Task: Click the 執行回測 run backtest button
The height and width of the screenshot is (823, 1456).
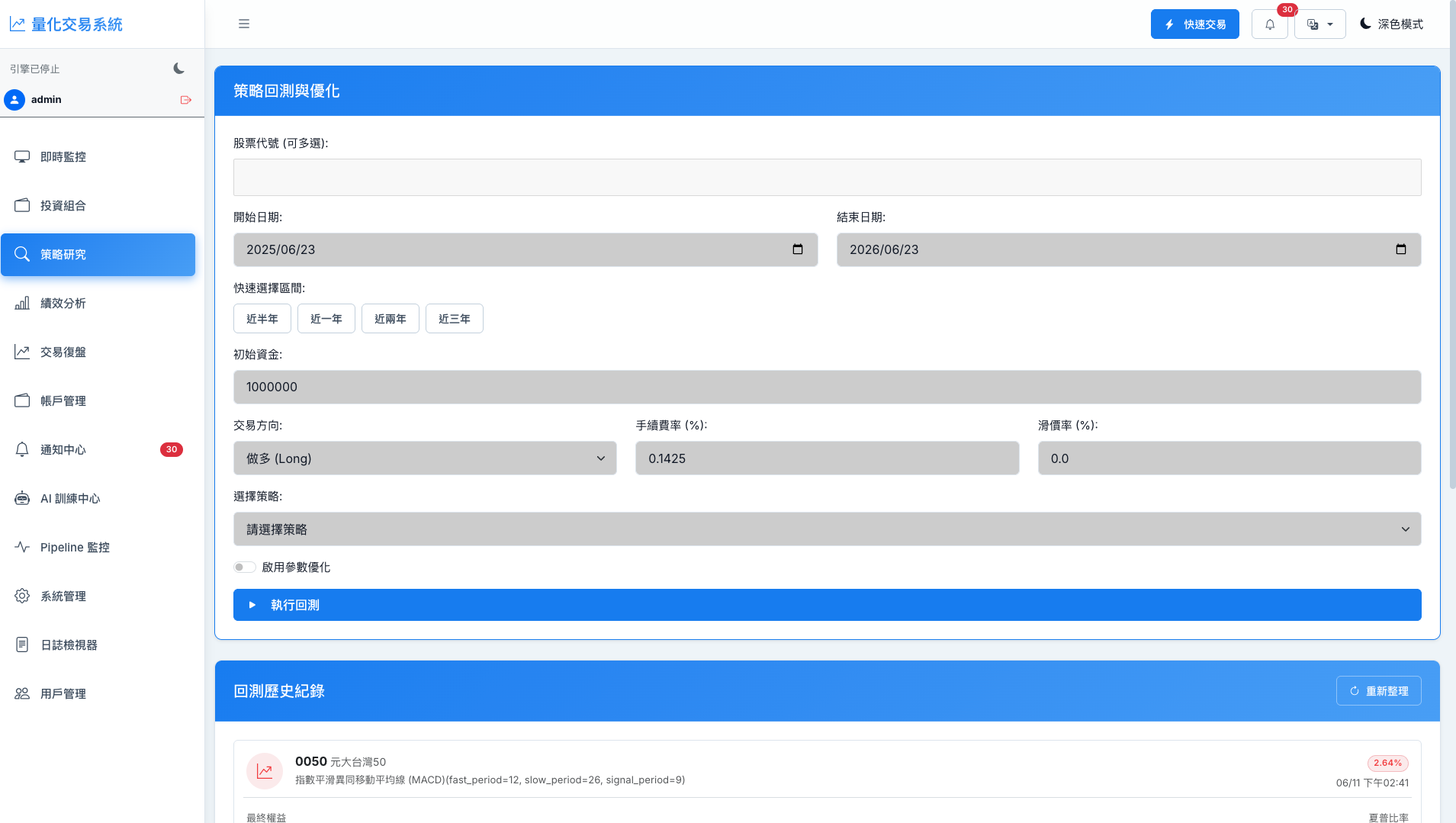Action: pyautogui.click(x=827, y=605)
